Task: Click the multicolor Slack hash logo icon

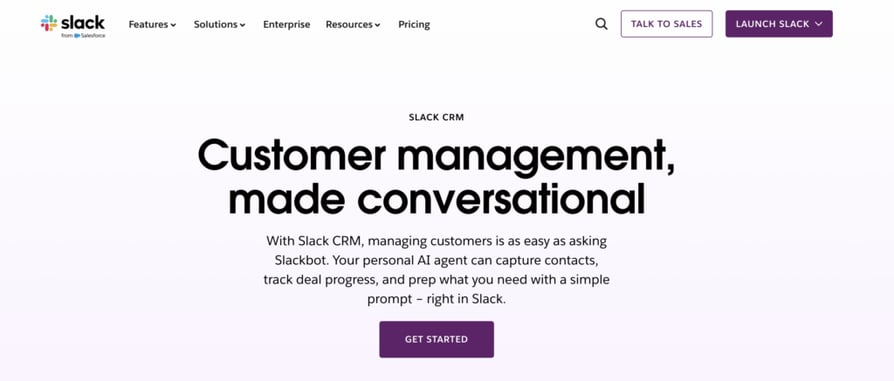Action: click(49, 23)
